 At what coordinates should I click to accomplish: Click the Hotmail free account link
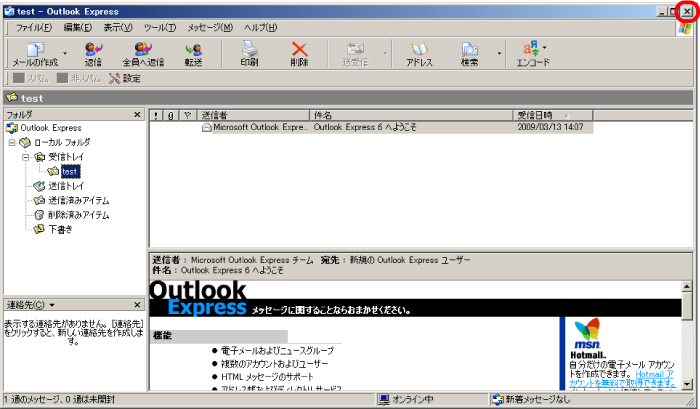tap(622, 379)
